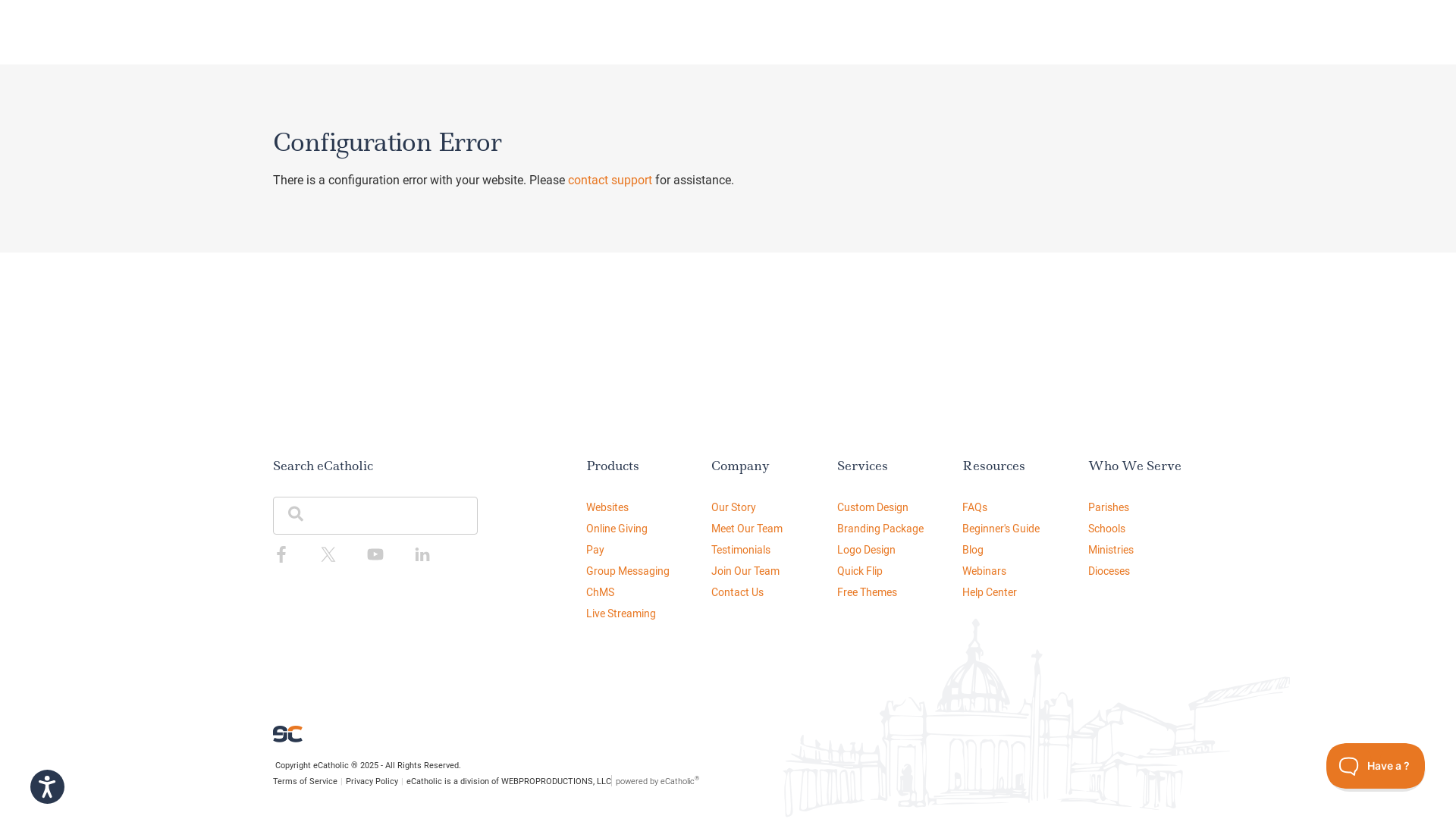Open the Online Giving product link
The image size is (1456, 819).
pyautogui.click(x=617, y=529)
